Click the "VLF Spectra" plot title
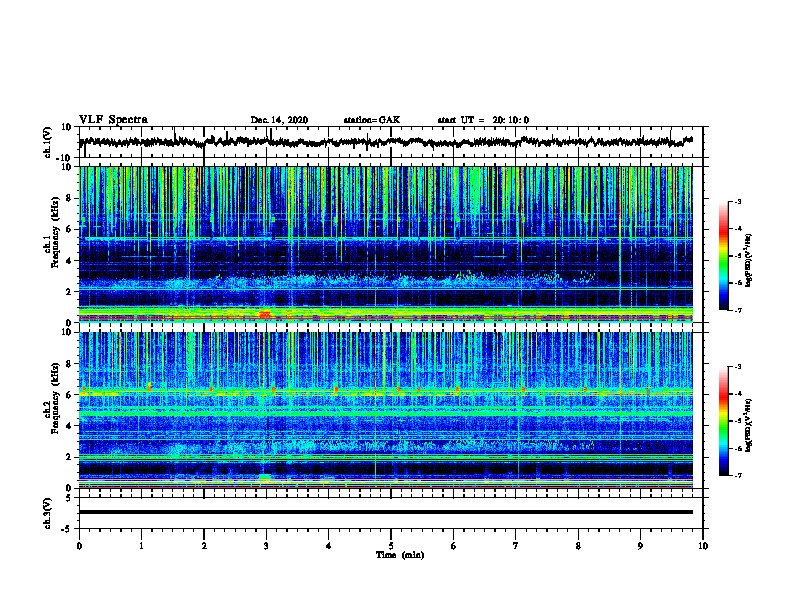 [x=113, y=120]
